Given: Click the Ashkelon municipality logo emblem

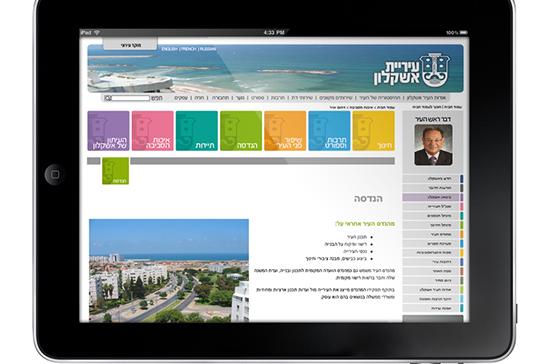Looking at the screenshot, I should 435,70.
